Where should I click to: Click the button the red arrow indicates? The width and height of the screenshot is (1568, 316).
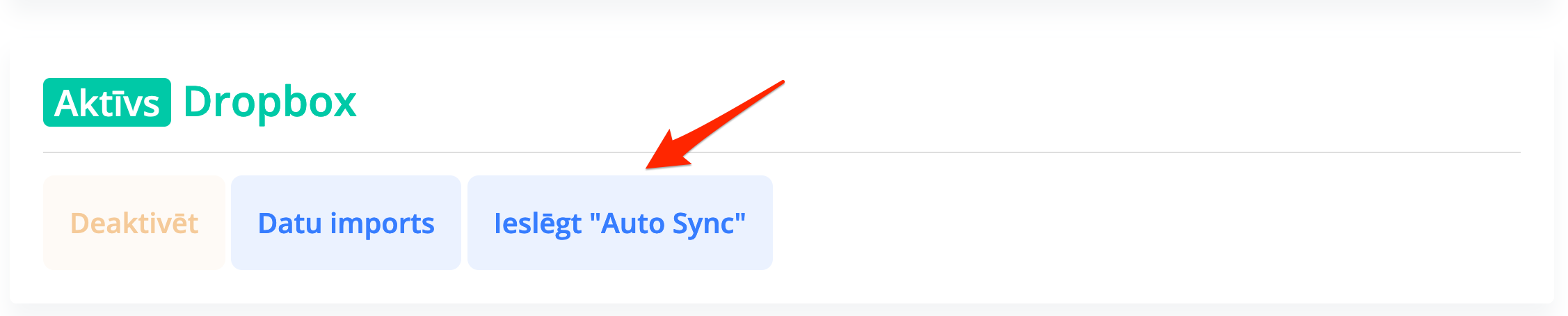click(x=620, y=223)
